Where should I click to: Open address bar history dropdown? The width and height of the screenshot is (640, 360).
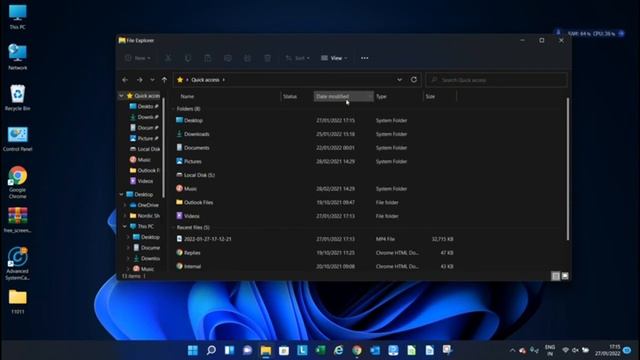coord(399,80)
